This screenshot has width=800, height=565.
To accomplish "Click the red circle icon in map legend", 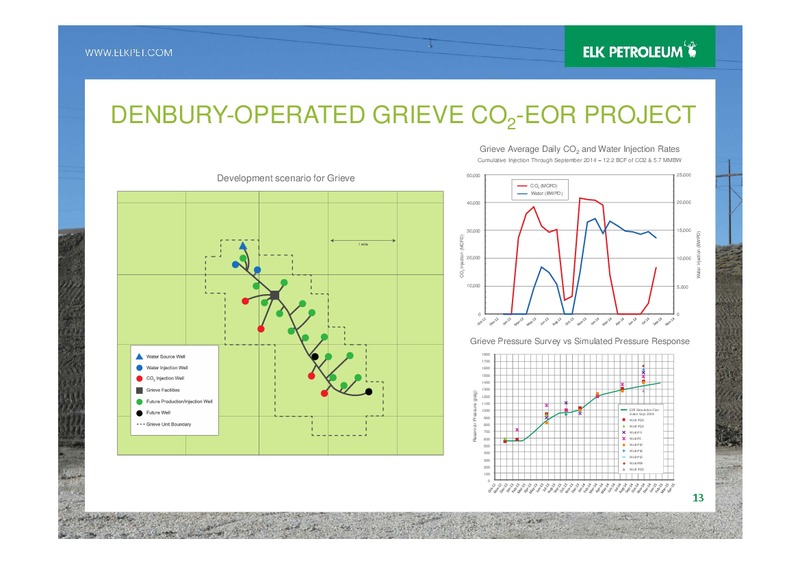I will click(139, 379).
